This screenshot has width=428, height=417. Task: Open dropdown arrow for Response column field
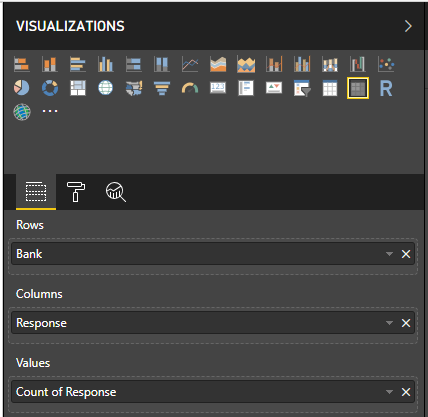(x=389, y=323)
